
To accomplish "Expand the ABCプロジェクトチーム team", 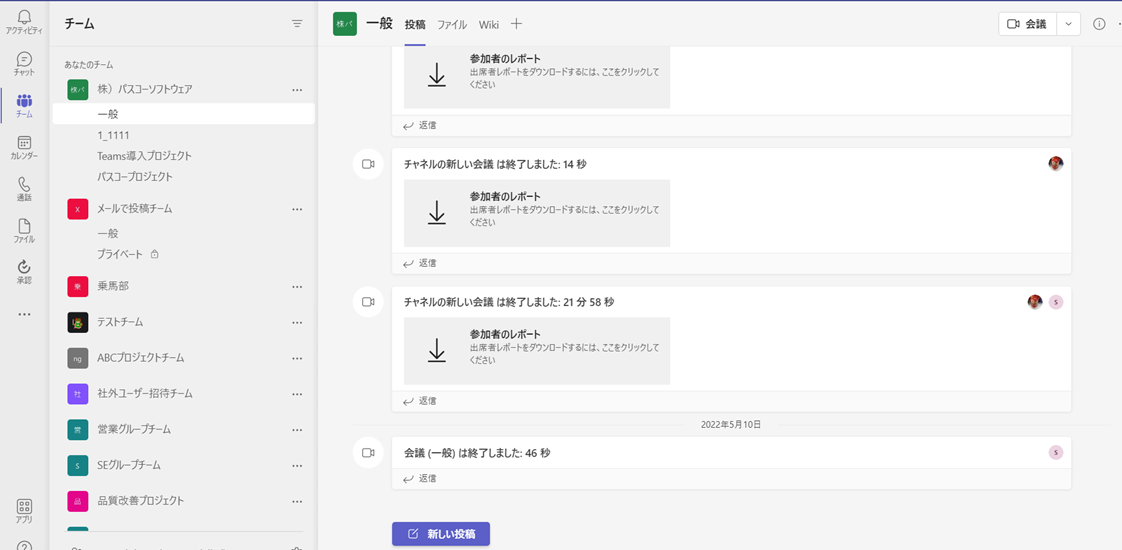I will pyautogui.click(x=141, y=358).
